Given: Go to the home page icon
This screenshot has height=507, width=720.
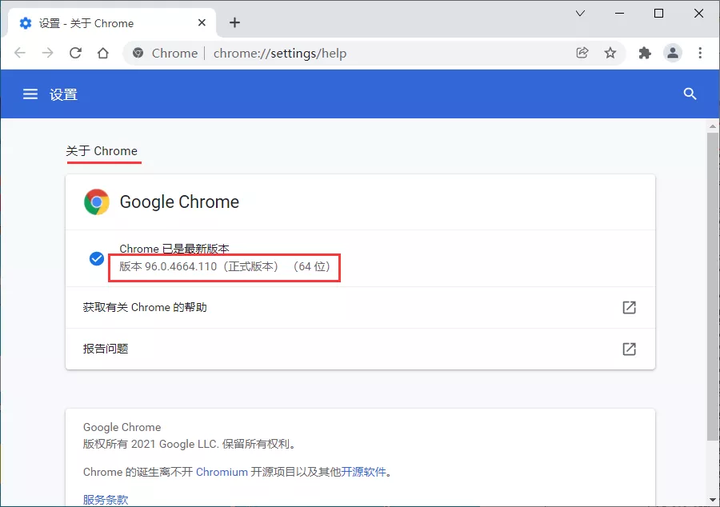Looking at the screenshot, I should point(103,53).
